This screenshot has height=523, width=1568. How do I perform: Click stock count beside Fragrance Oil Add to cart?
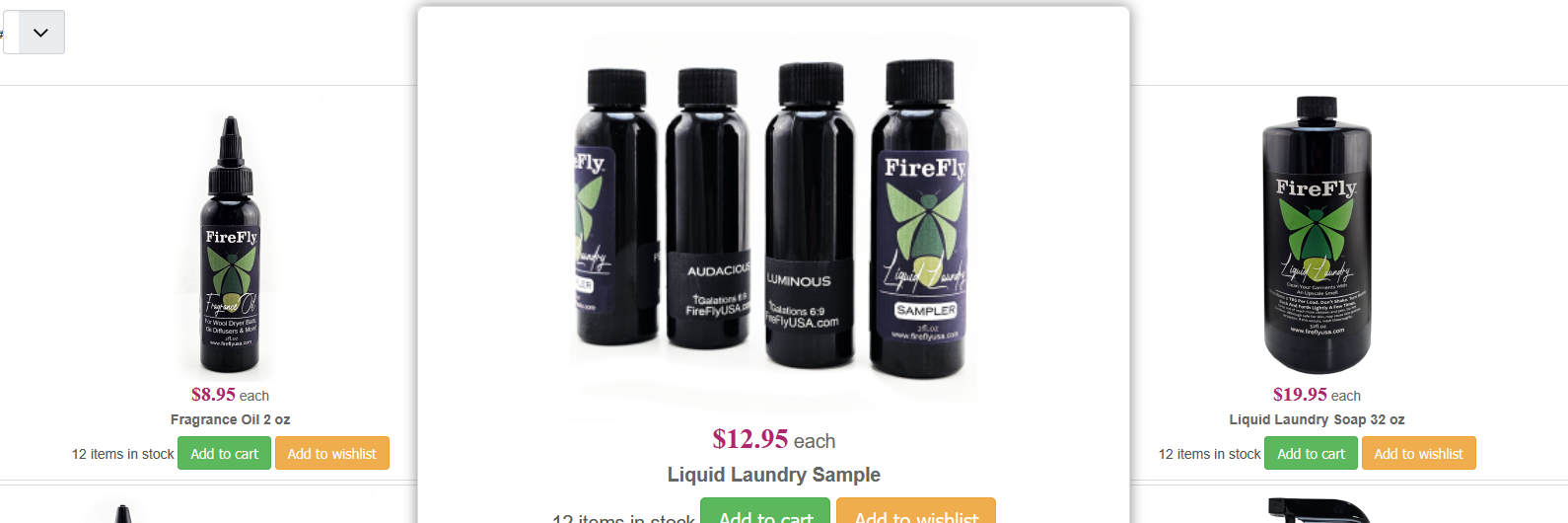click(122, 454)
